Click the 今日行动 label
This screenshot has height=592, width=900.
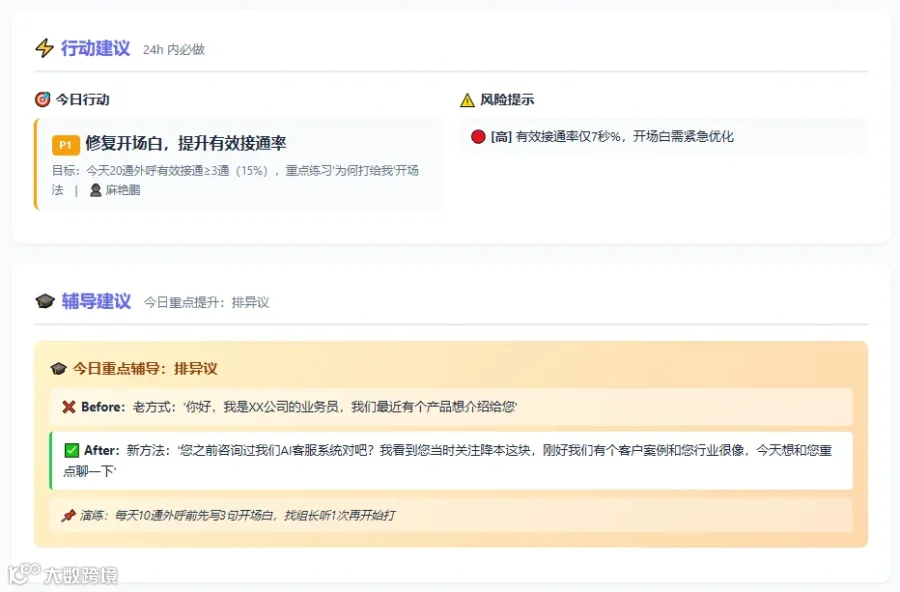point(83,100)
